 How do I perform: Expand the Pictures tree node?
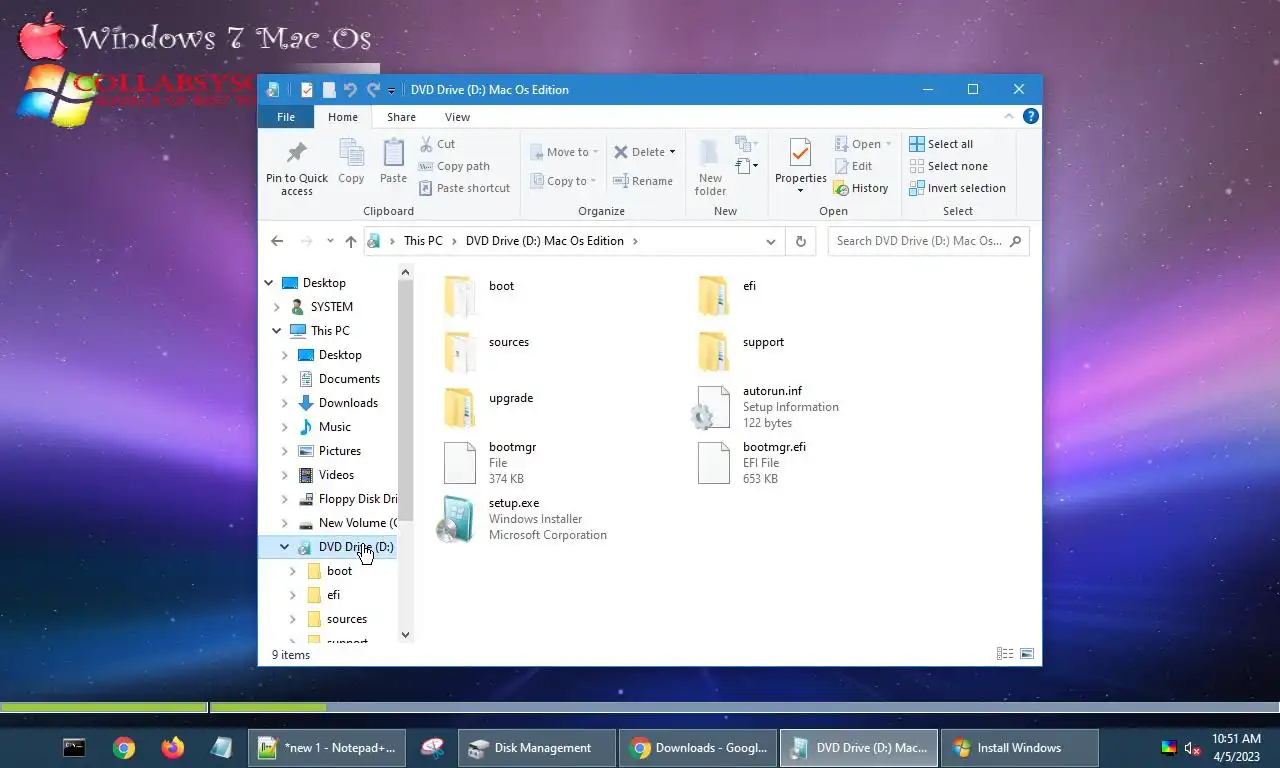click(285, 451)
